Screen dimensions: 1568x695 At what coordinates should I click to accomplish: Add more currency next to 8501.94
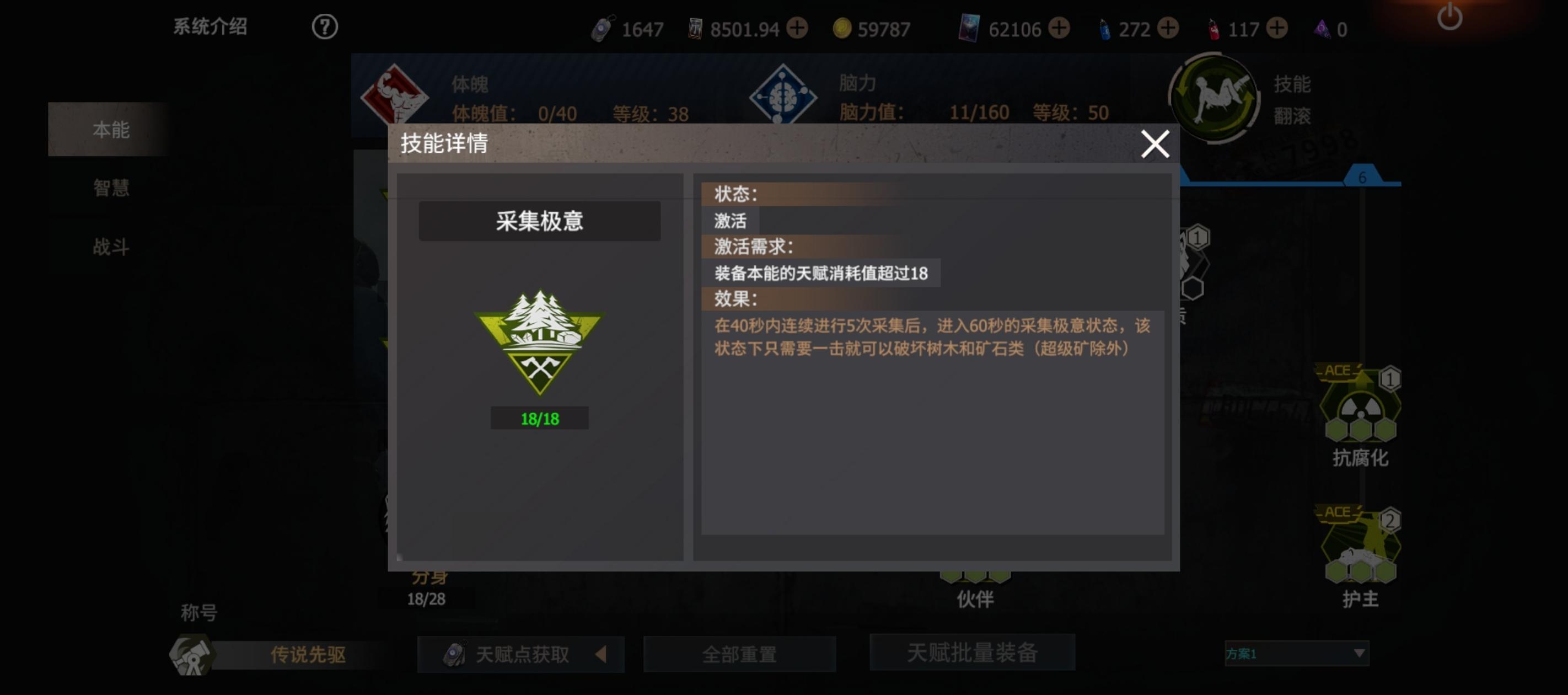coord(797,28)
